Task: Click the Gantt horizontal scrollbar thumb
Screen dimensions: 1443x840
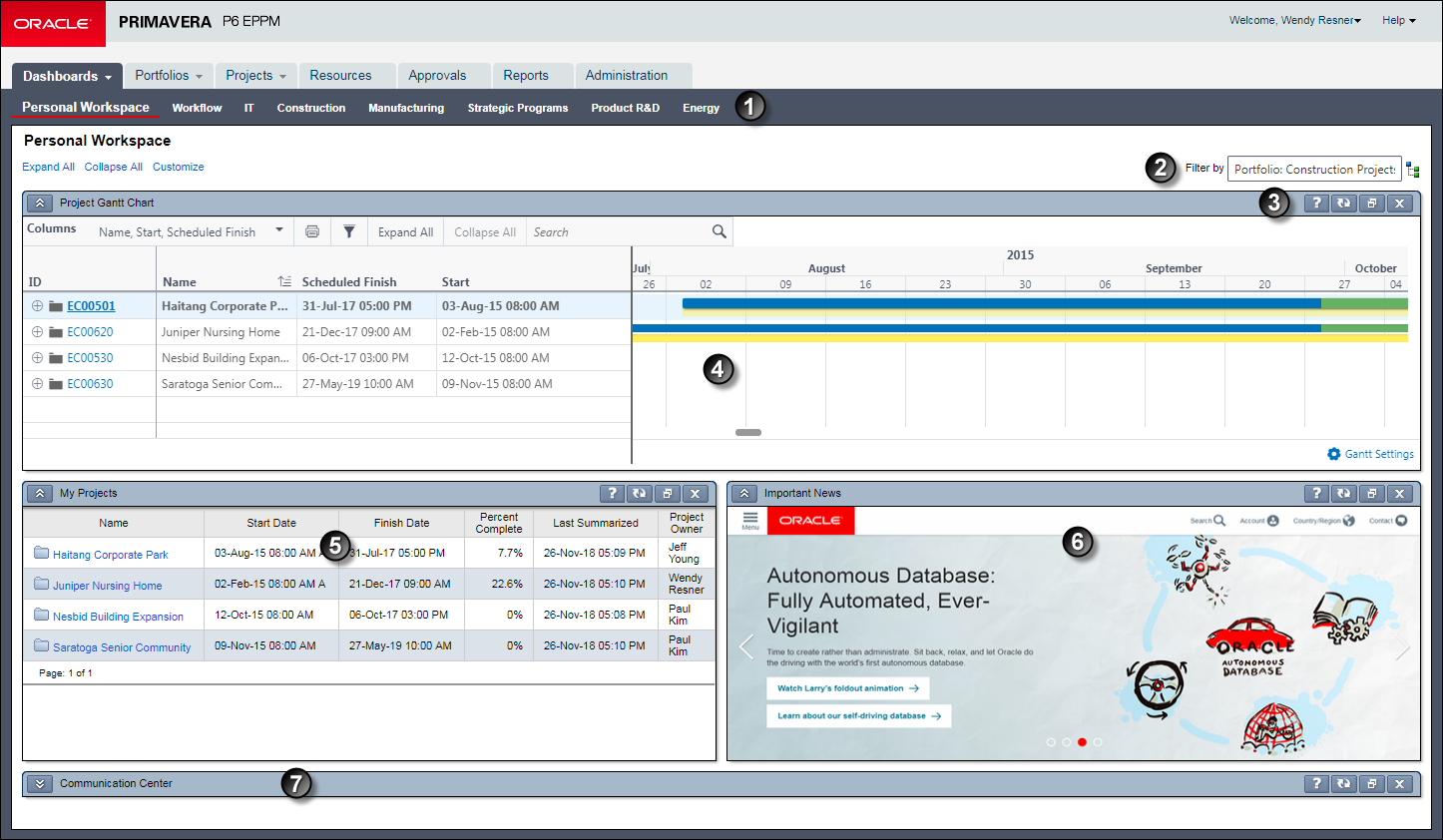Action: [748, 433]
